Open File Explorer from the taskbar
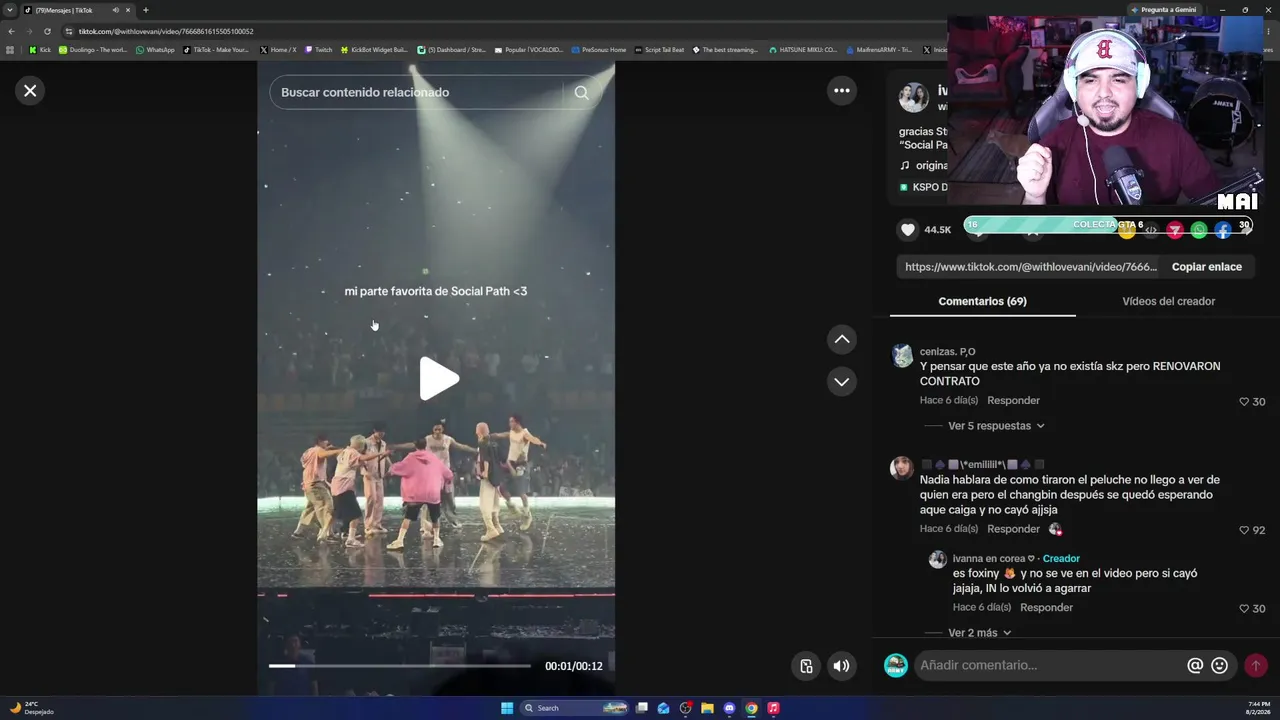The height and width of the screenshot is (720, 1280). (x=707, y=708)
